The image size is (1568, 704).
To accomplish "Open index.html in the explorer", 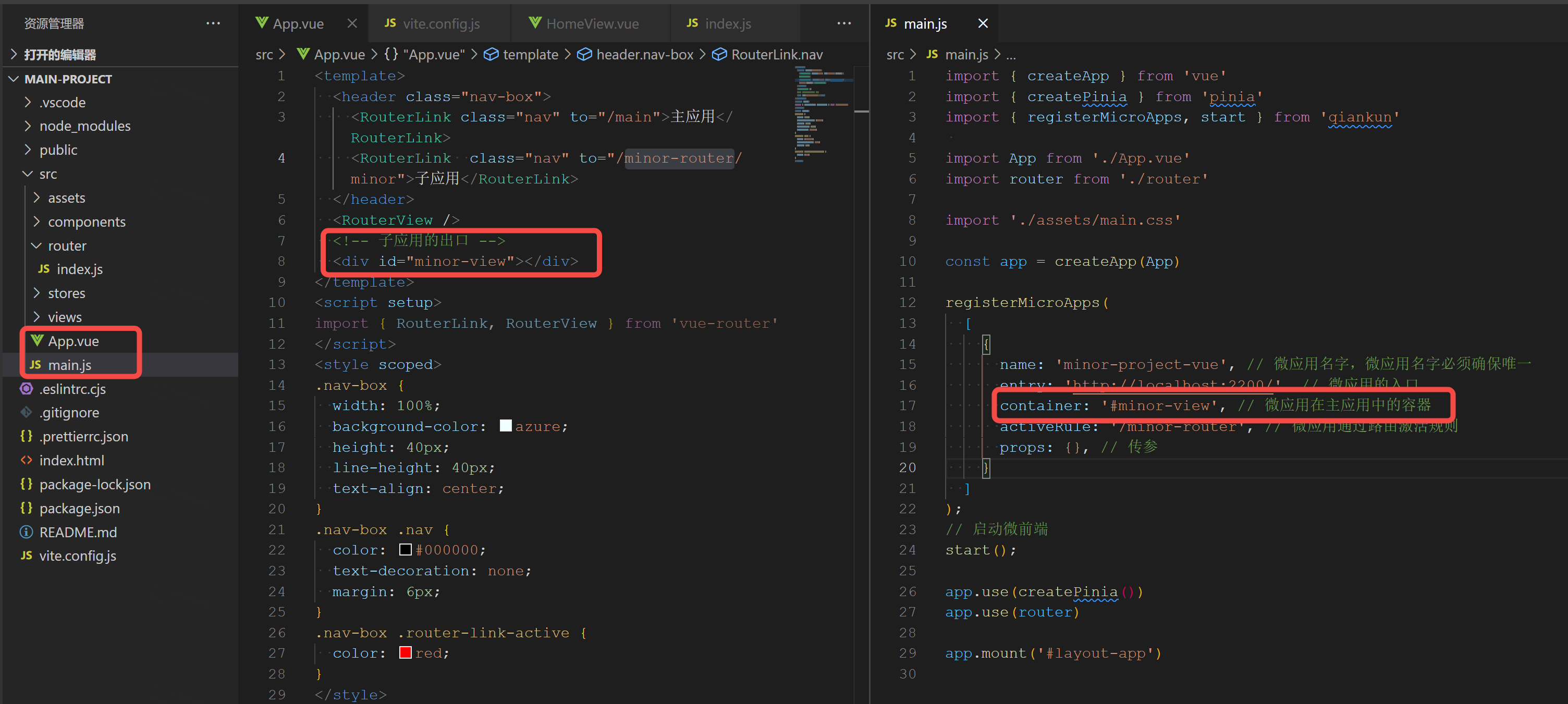I will pos(120,461).
